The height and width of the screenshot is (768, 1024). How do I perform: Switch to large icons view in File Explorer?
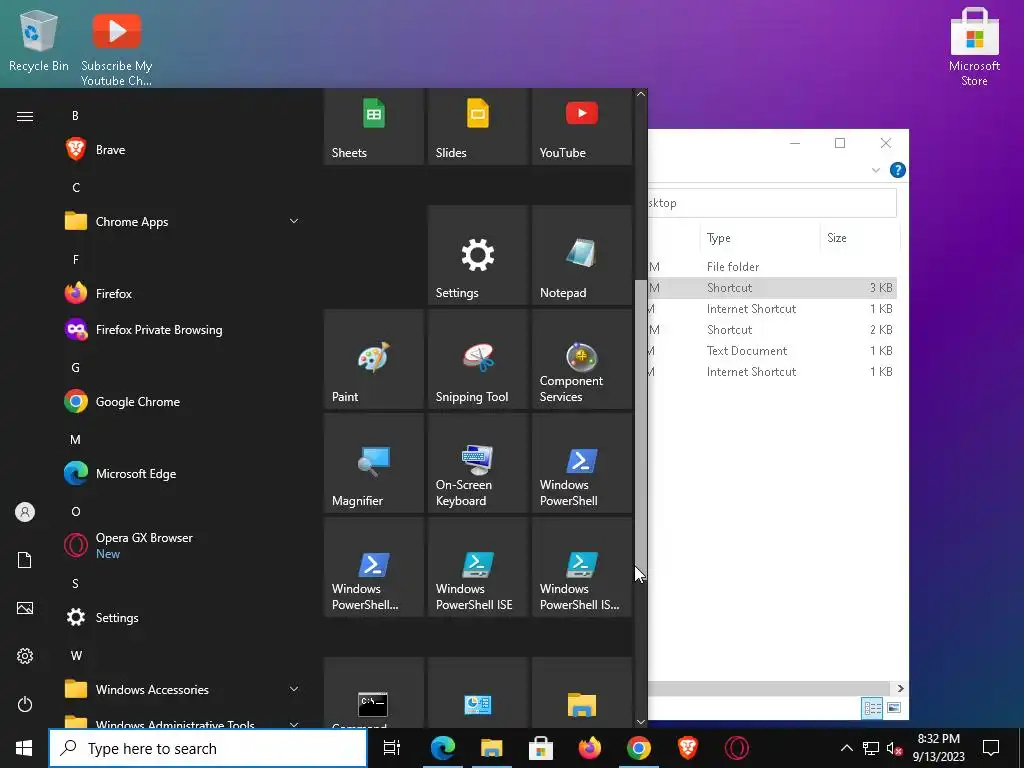coord(893,708)
